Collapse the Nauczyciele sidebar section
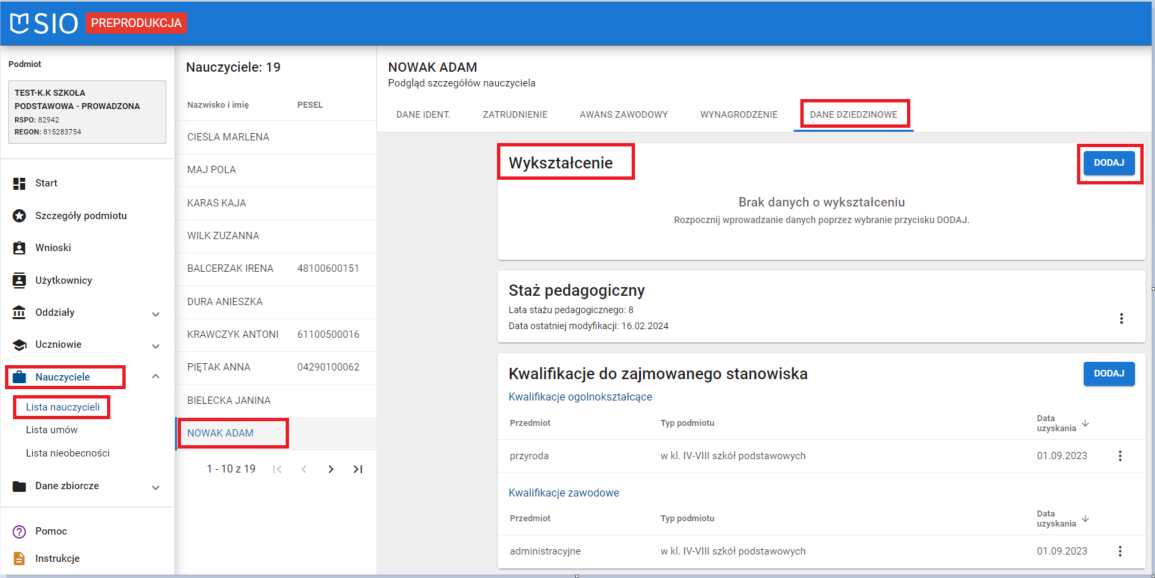Image resolution: width=1155 pixels, height=578 pixels. (x=155, y=377)
